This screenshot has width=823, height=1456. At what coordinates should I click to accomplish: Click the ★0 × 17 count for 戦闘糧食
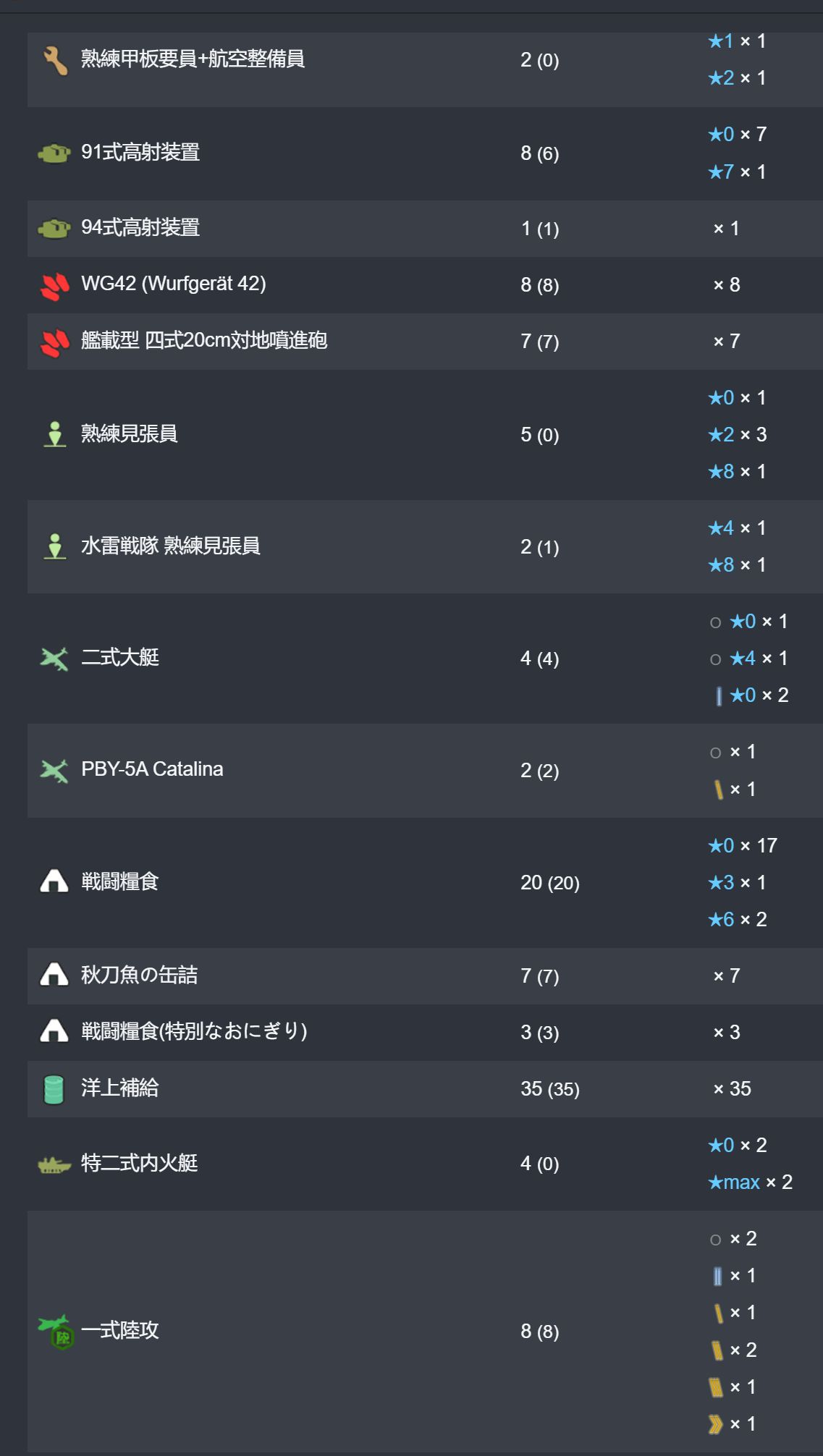[742, 845]
